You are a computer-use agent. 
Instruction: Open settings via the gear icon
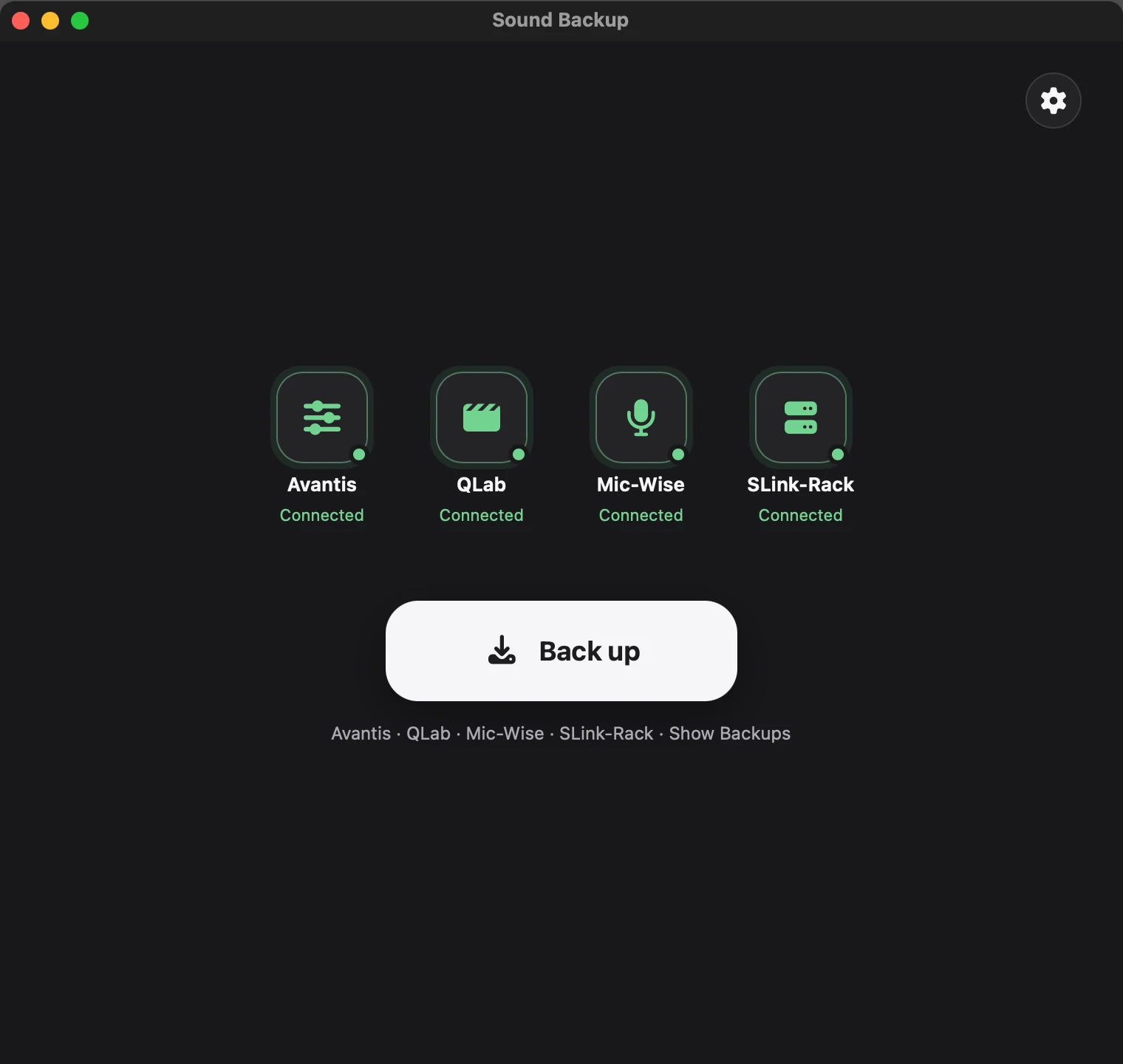click(x=1053, y=100)
